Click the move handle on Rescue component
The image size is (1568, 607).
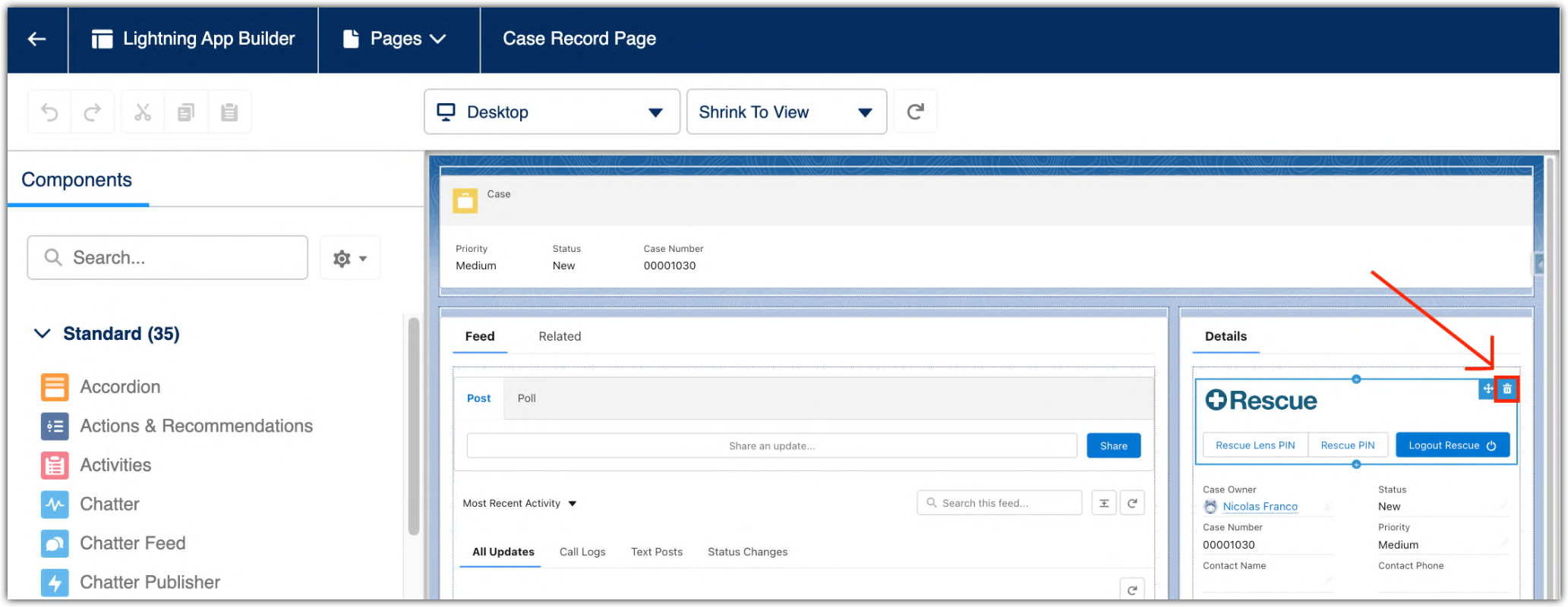tap(1488, 389)
